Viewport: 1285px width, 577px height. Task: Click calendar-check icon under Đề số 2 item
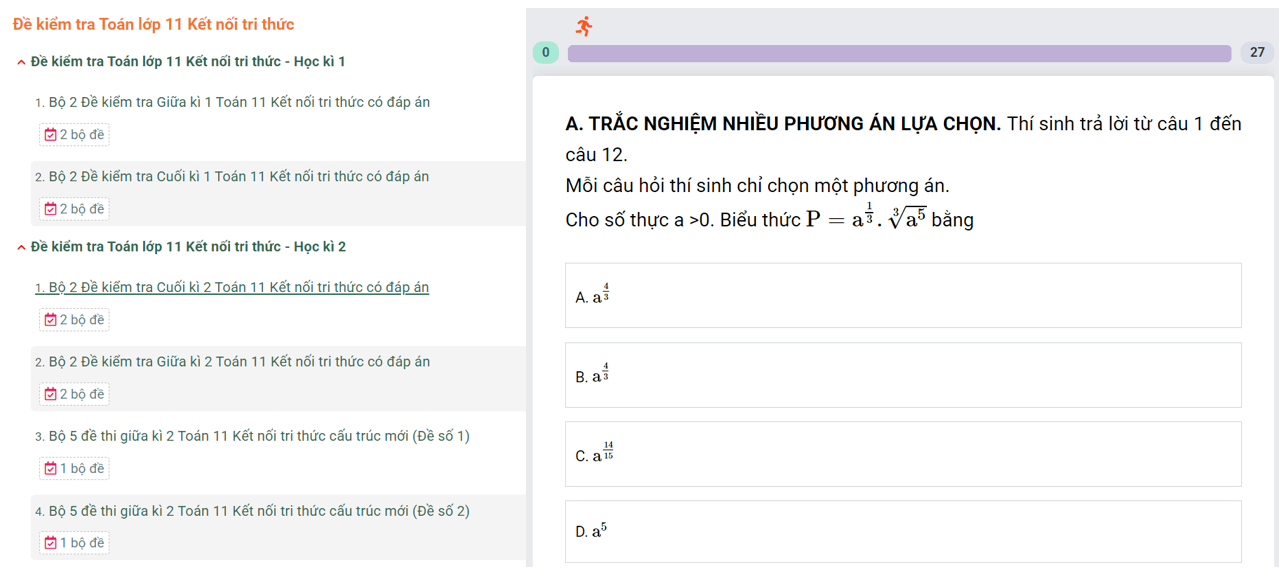click(x=50, y=543)
